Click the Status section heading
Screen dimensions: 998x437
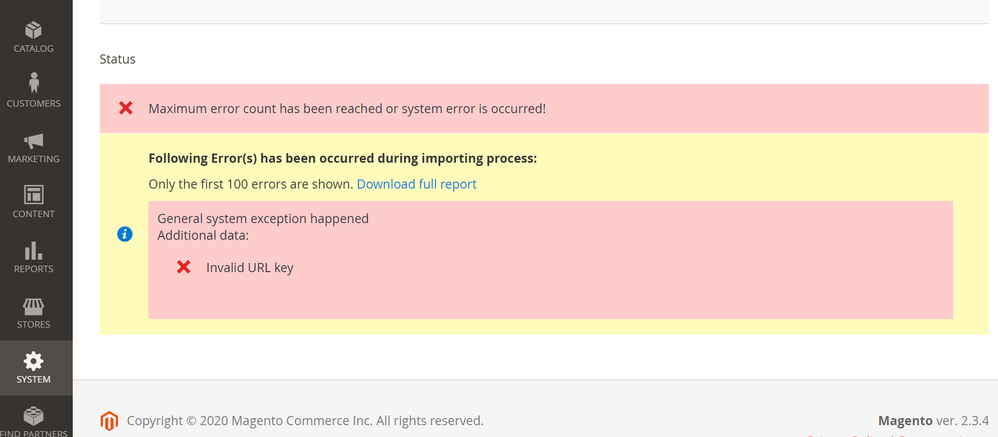[118, 59]
